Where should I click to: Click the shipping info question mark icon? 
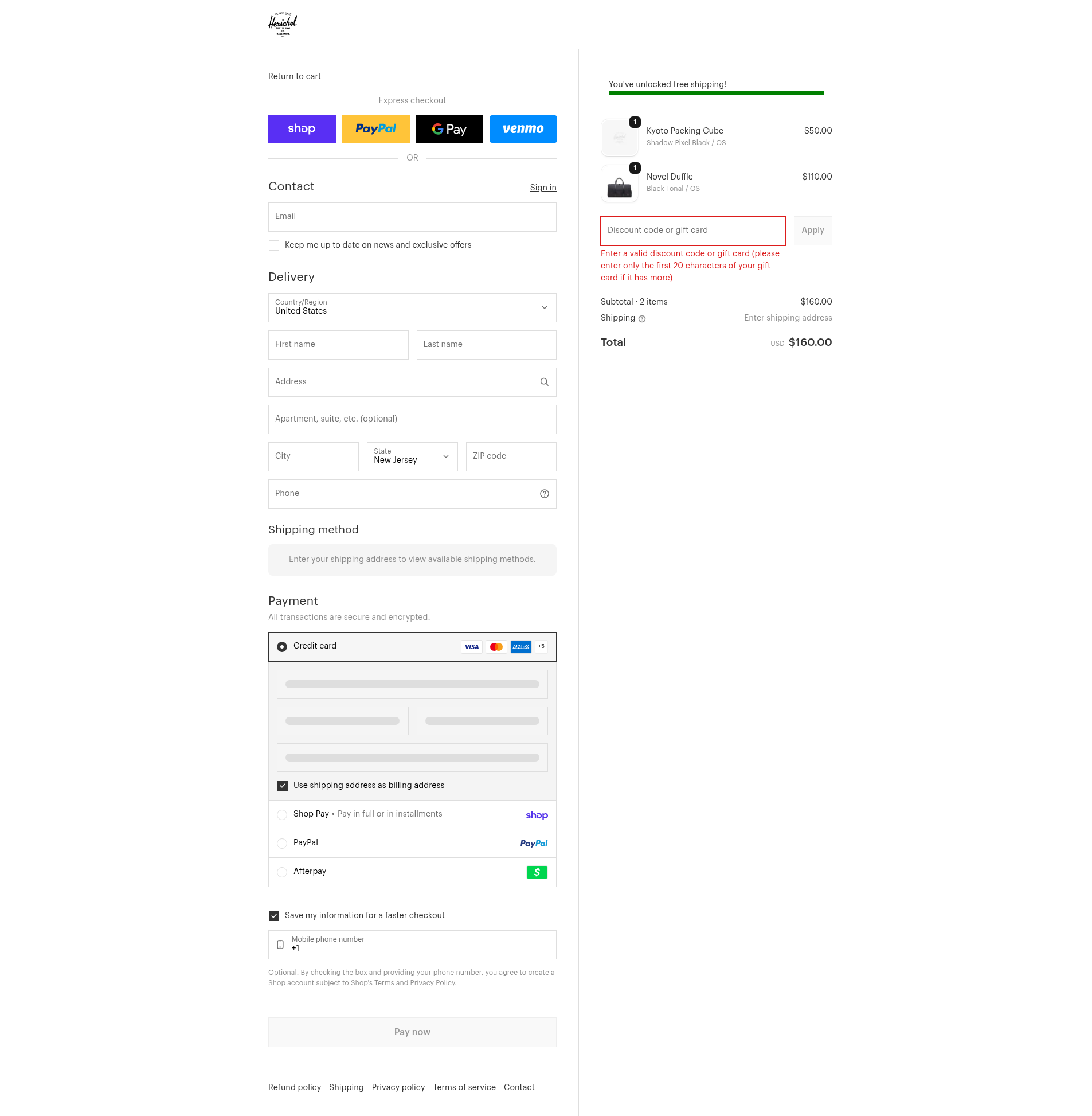[x=642, y=319]
